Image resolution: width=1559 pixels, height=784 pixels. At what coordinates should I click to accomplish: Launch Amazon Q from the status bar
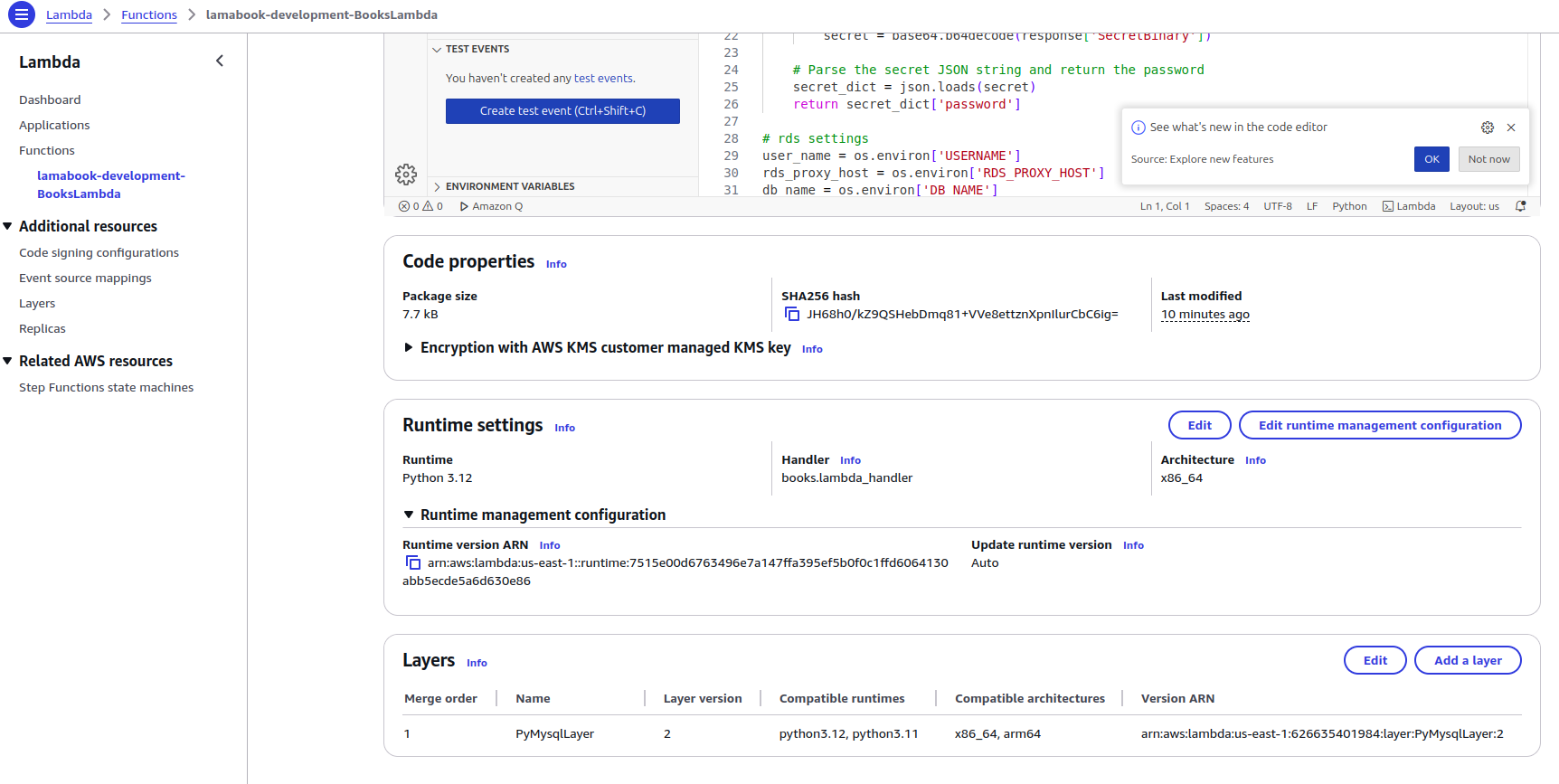click(491, 206)
